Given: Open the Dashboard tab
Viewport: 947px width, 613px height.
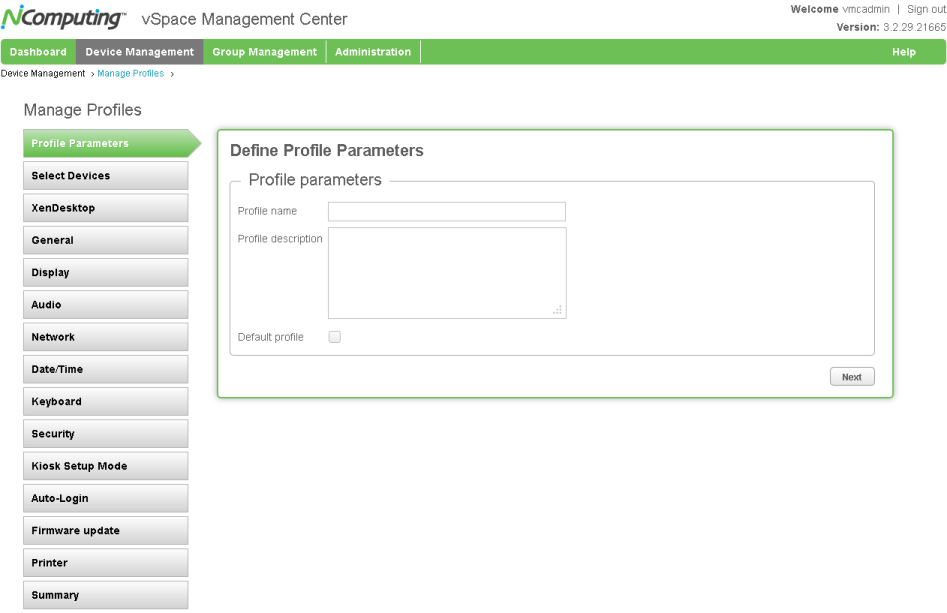Looking at the screenshot, I should click(x=38, y=52).
